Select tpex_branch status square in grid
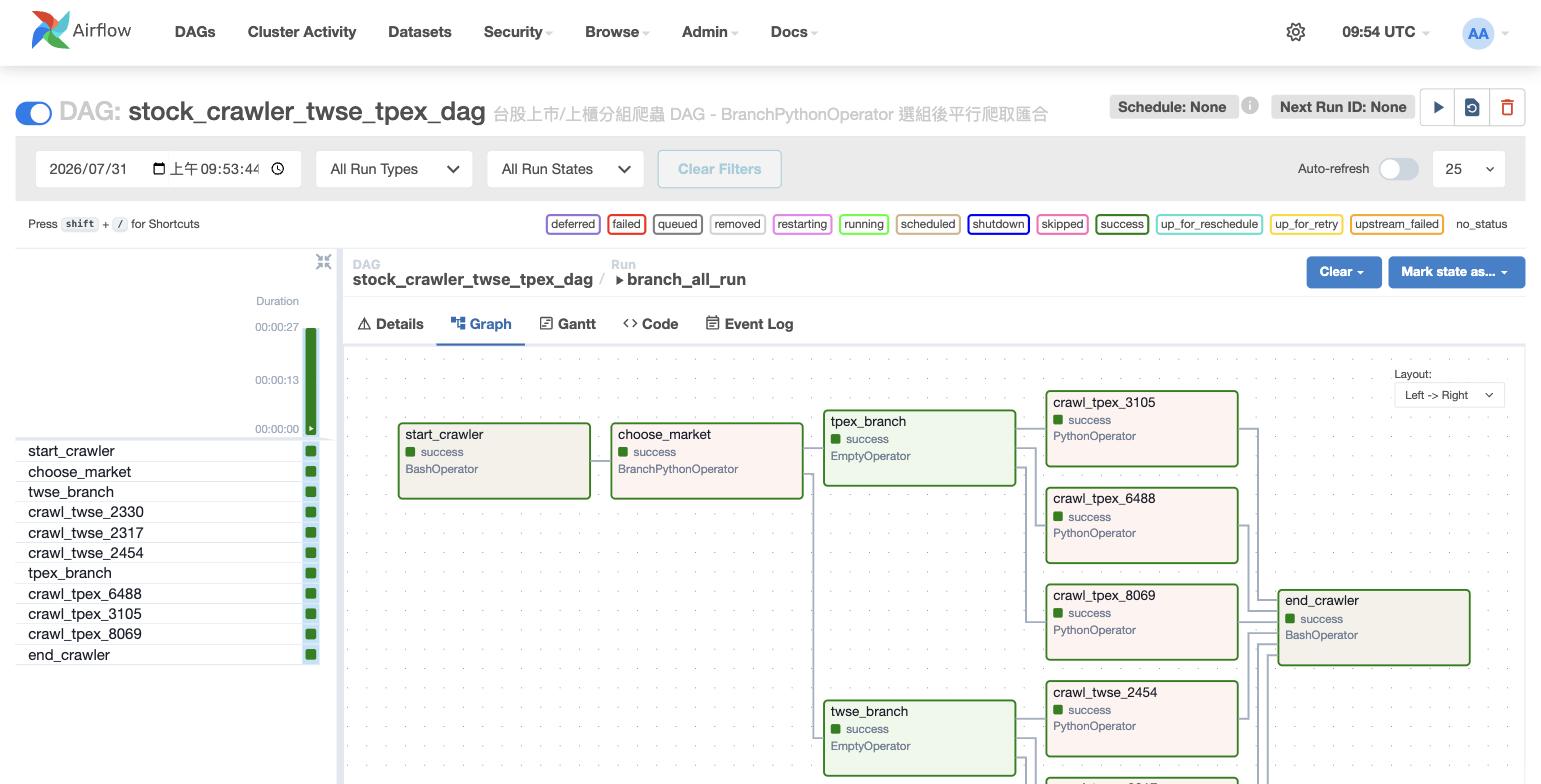1541x784 pixels. point(311,573)
